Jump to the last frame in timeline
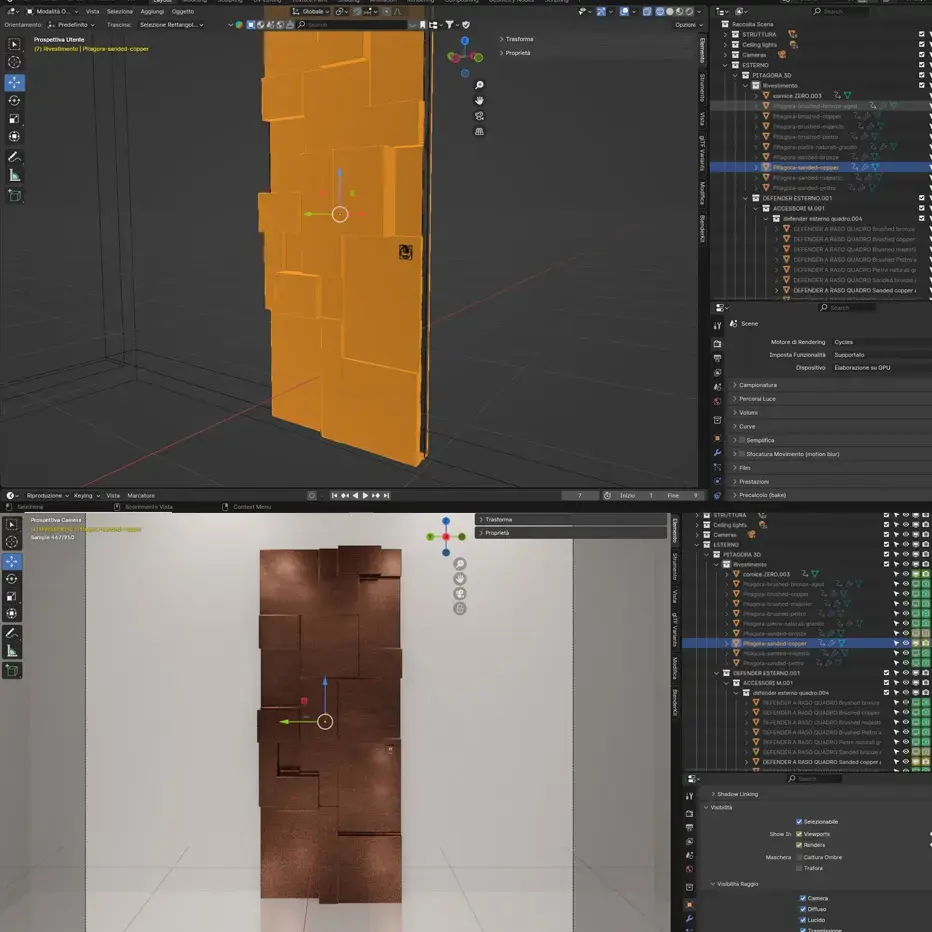The image size is (932, 932). pos(386,496)
